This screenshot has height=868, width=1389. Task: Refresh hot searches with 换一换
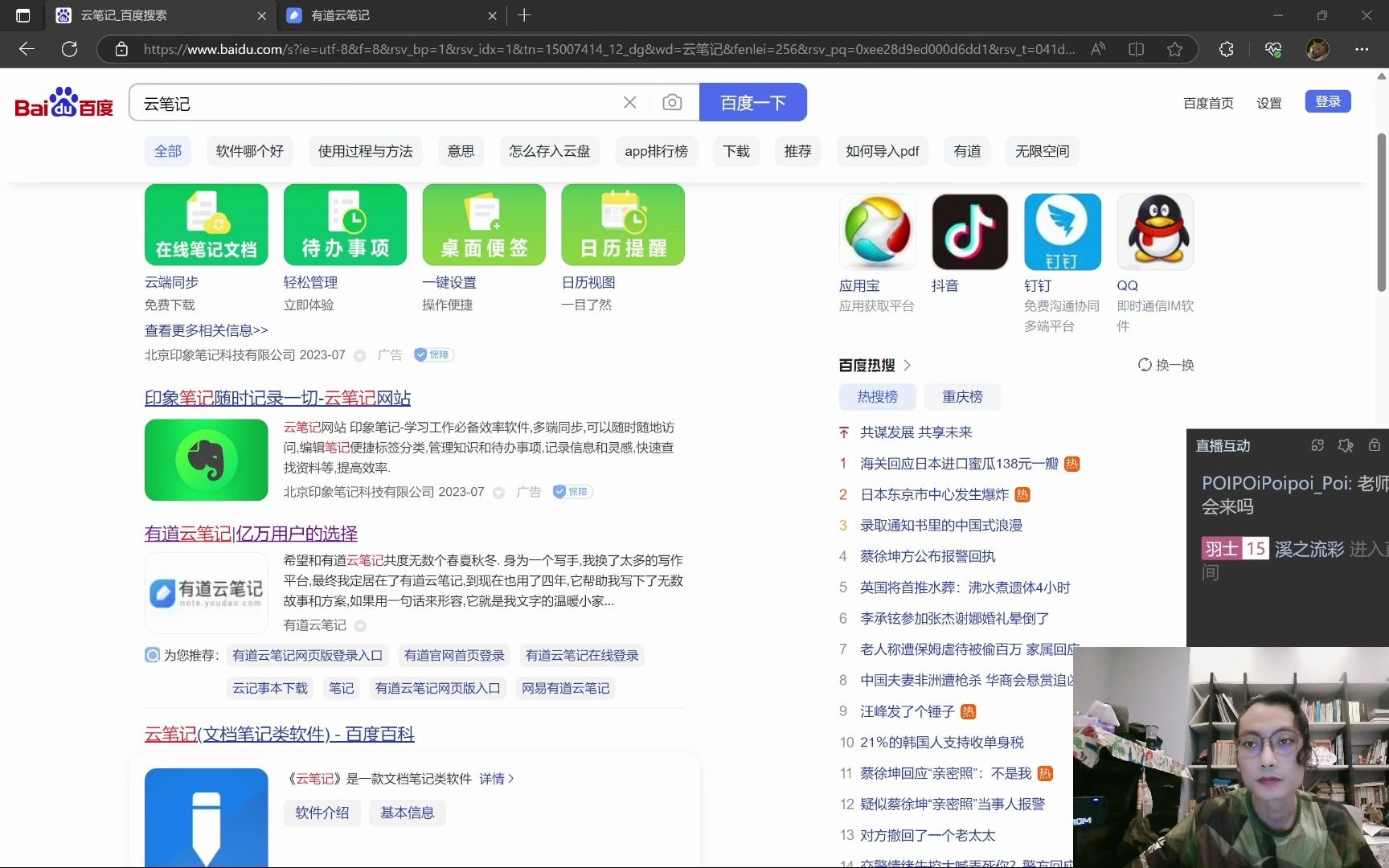[1166, 365]
